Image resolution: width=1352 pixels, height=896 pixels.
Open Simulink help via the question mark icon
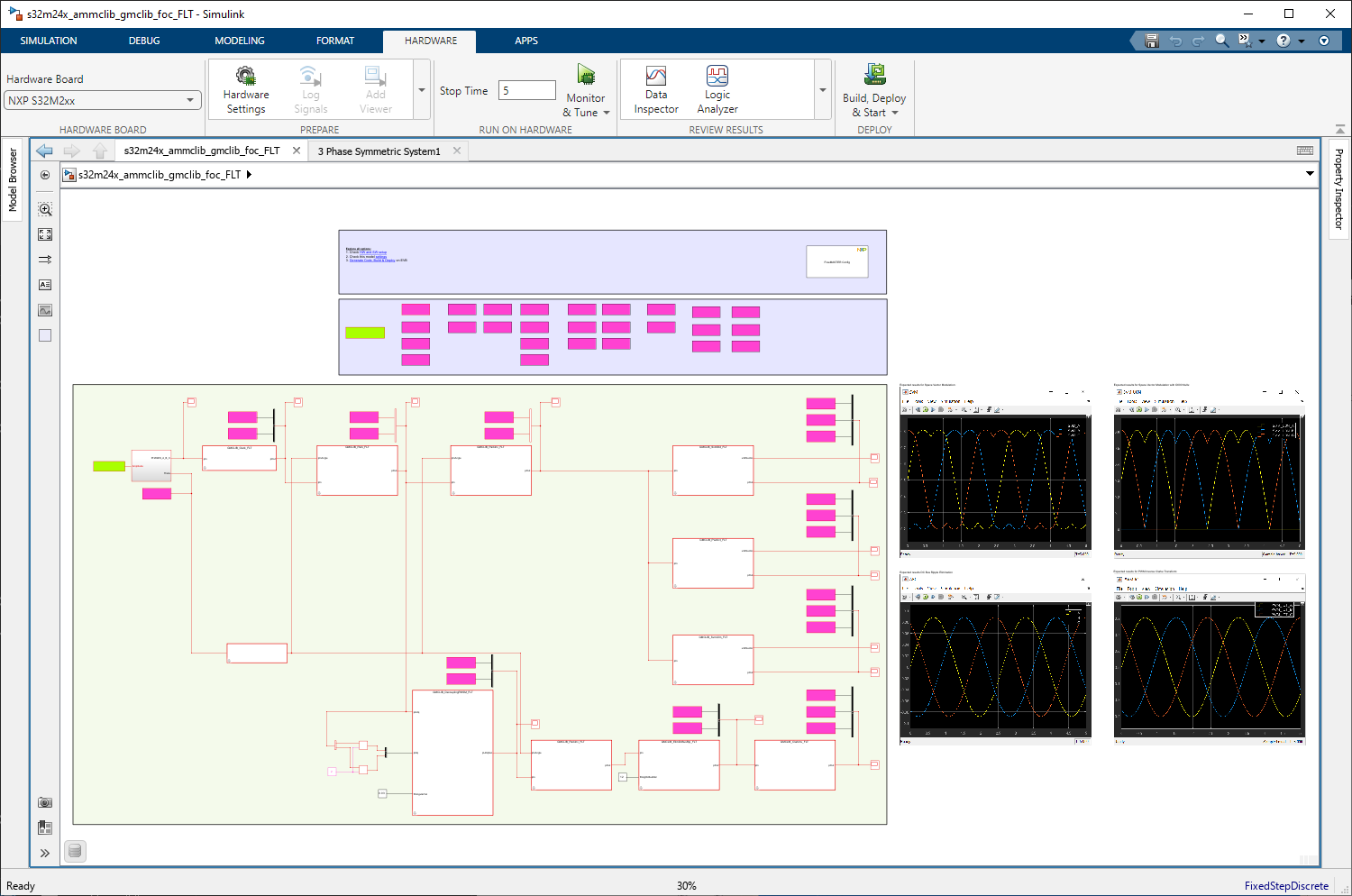coord(1283,41)
